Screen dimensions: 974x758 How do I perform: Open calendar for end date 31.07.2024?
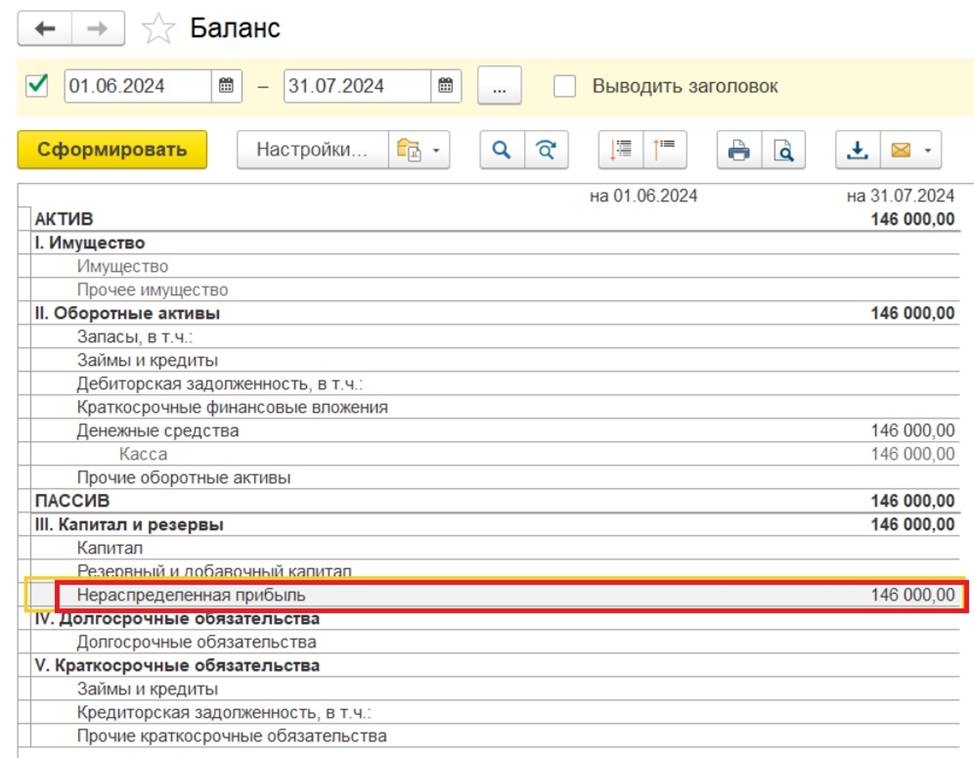click(446, 86)
